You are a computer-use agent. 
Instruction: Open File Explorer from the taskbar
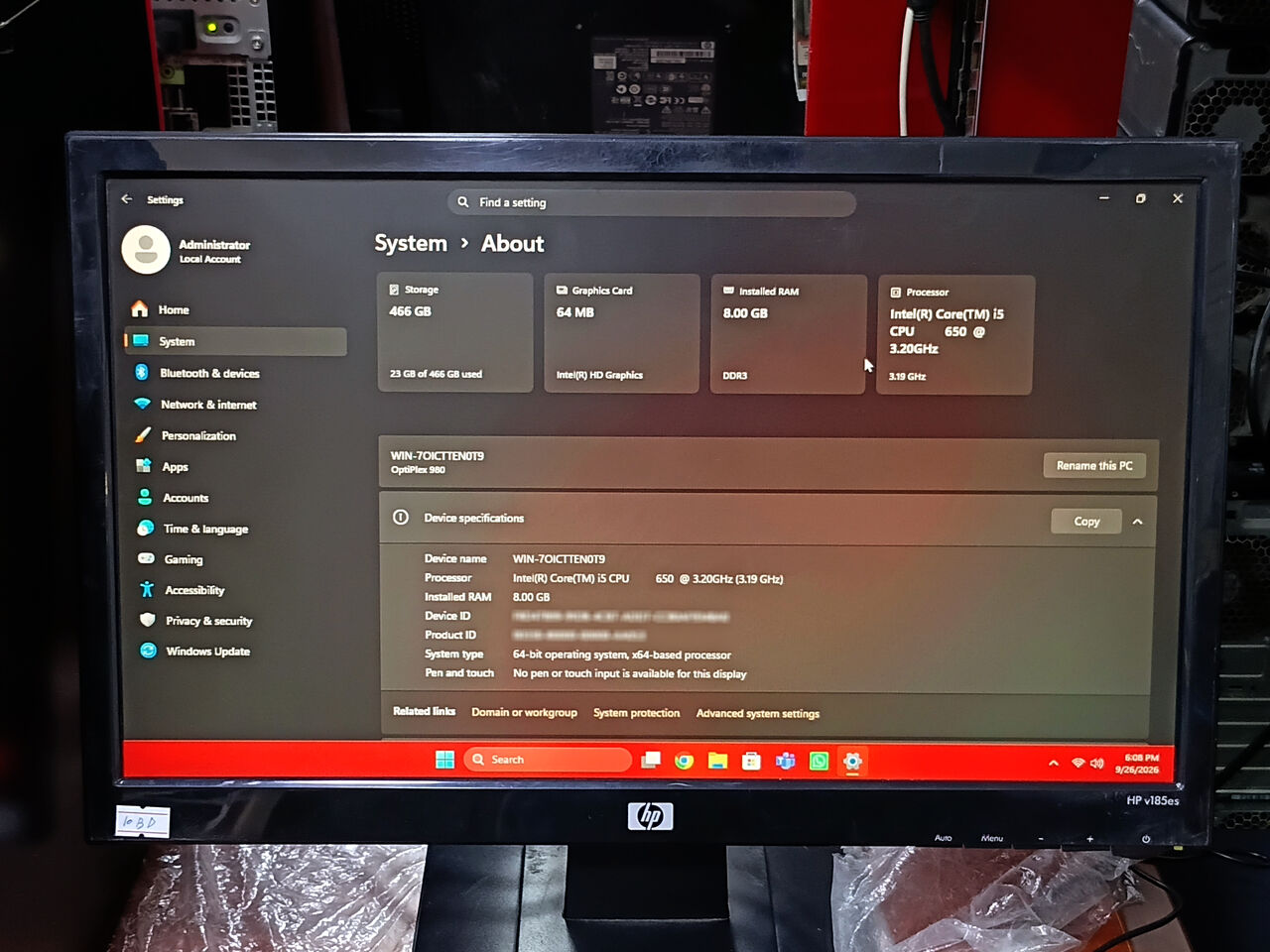[717, 761]
